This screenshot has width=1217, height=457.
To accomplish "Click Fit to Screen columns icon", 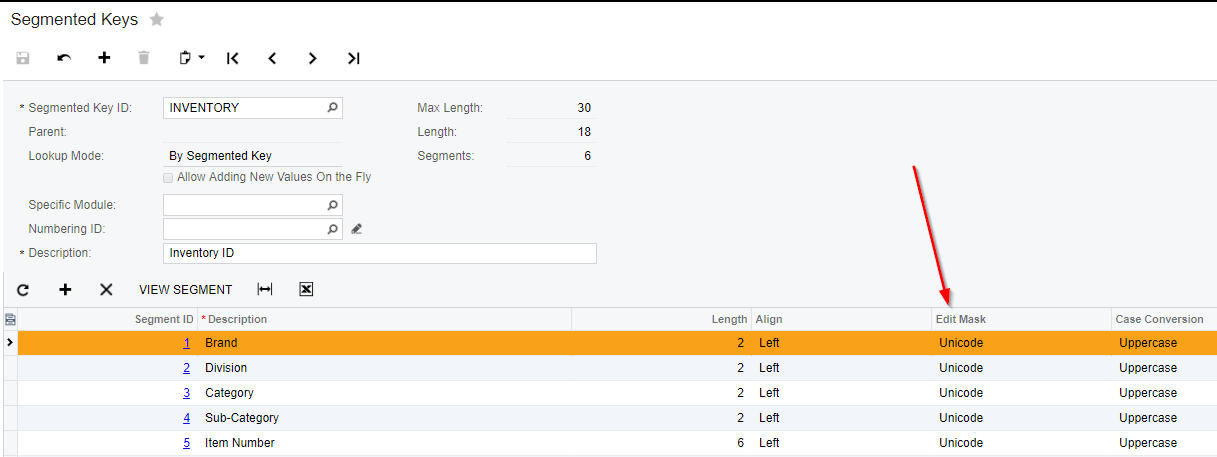I will (265, 290).
